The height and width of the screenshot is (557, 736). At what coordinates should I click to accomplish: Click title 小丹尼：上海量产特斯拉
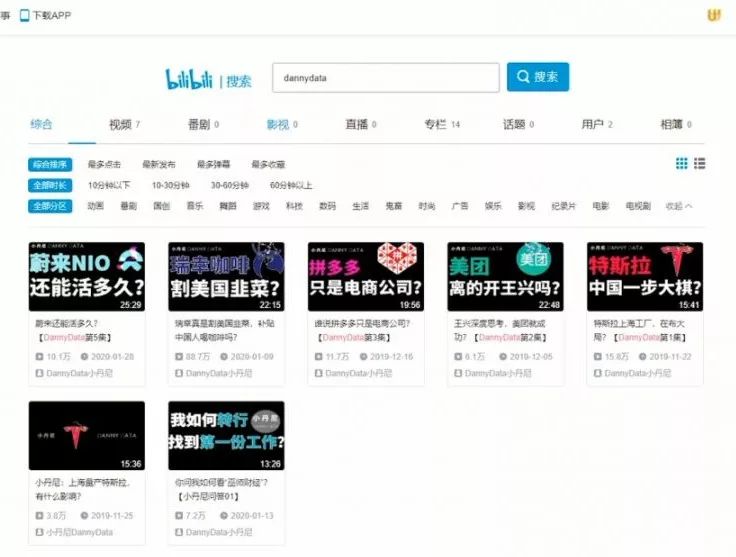tap(83, 489)
